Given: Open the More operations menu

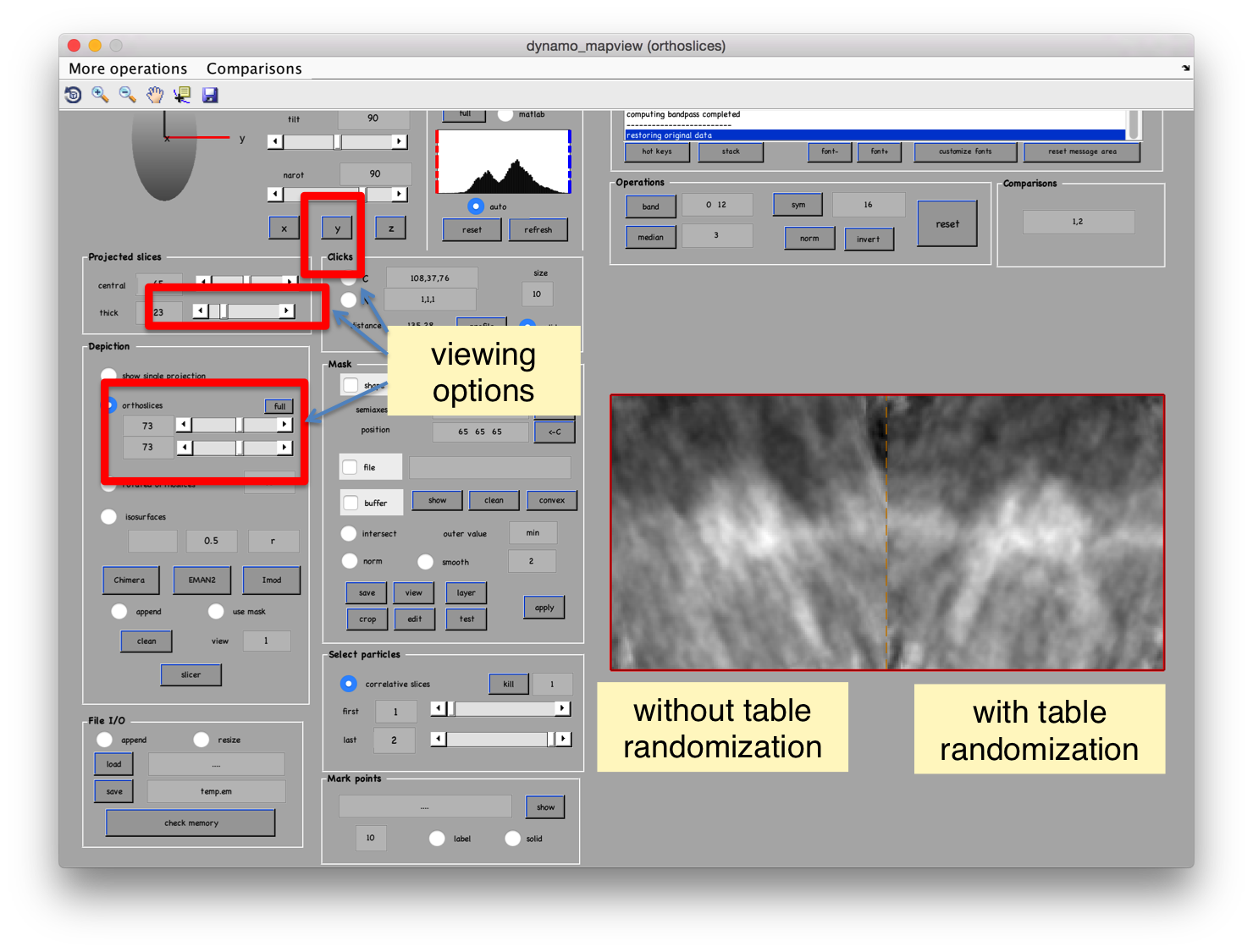Looking at the screenshot, I should 128,69.
